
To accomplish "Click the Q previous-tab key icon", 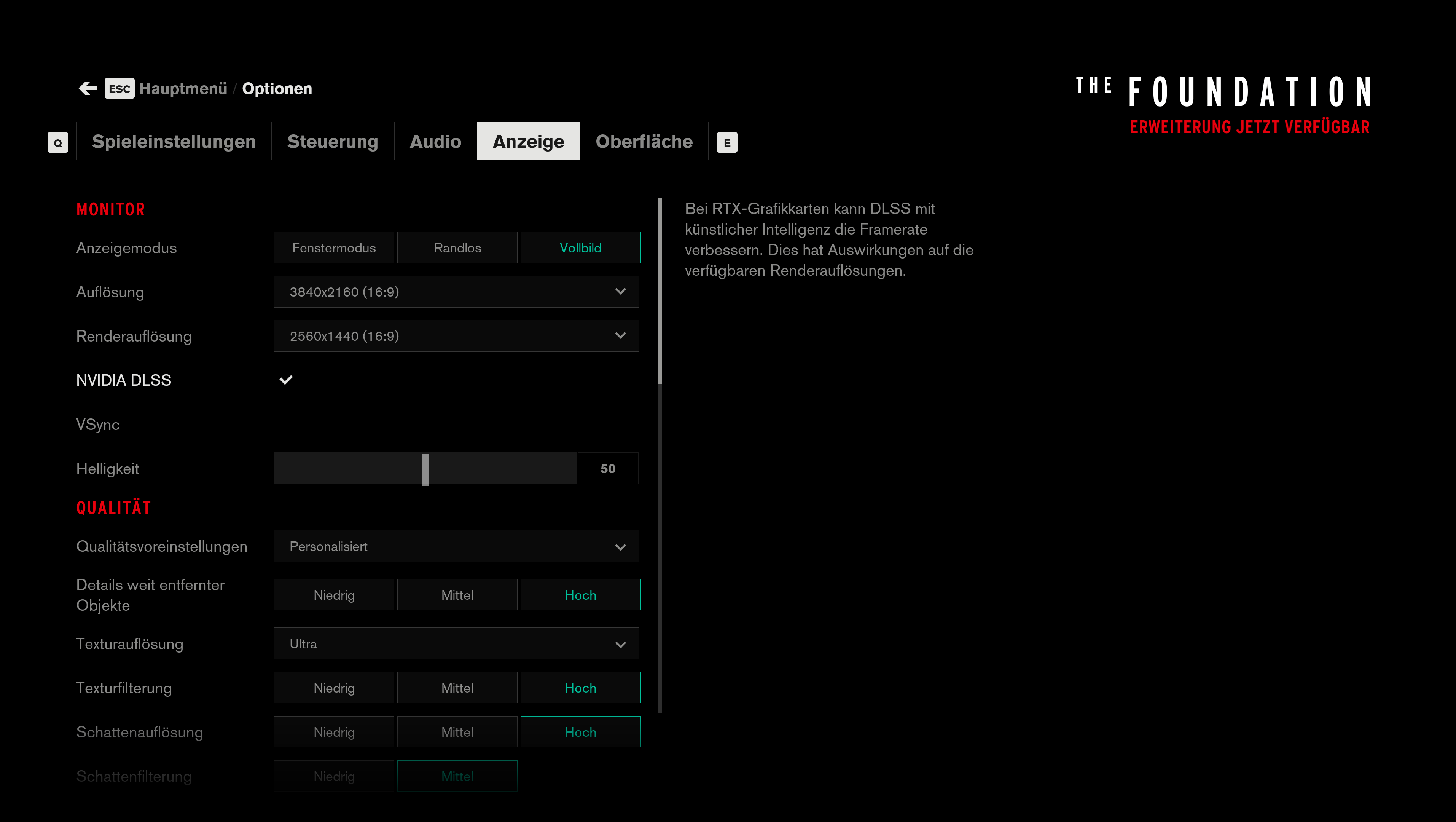I will [x=57, y=142].
